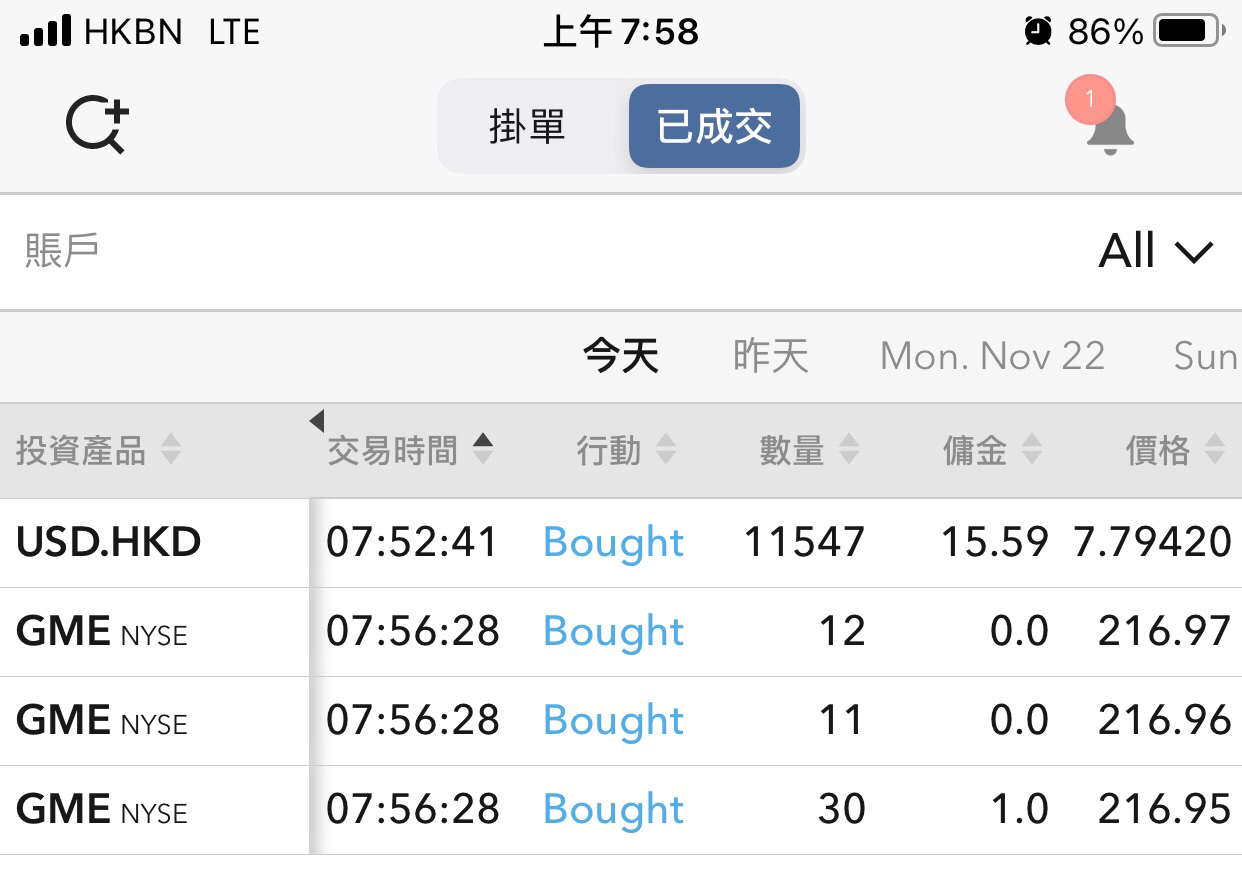Sort by 投資產品 column arrows
The image size is (1242, 881).
(x=171, y=451)
